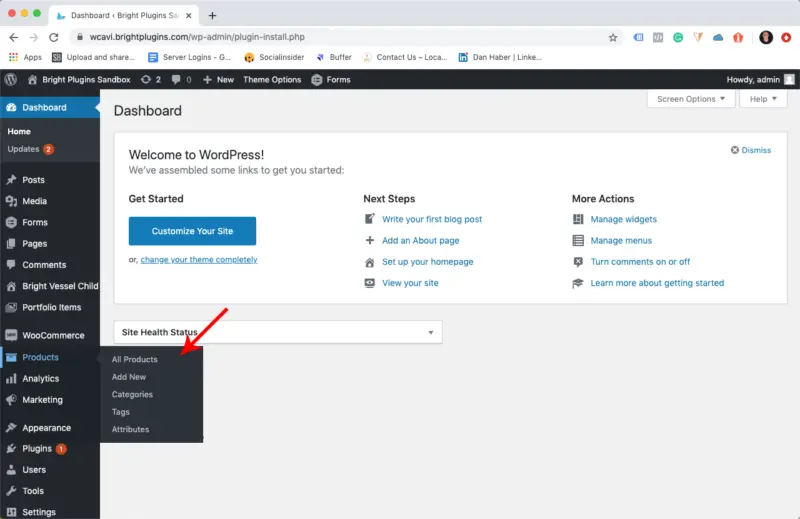Click Turn comments on or off link
Image resolution: width=800 pixels, height=519 pixels.
[640, 262]
